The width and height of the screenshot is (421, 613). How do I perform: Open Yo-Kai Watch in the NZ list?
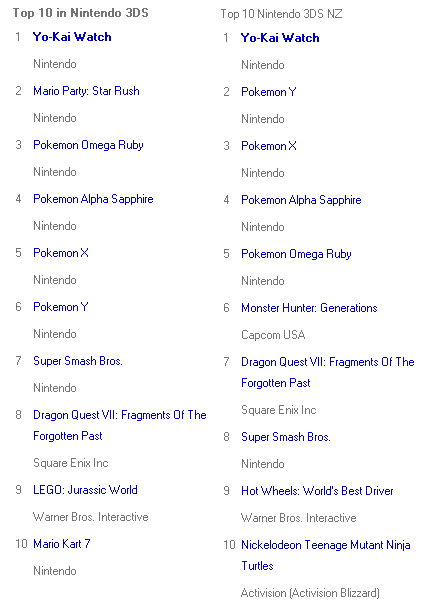280,38
